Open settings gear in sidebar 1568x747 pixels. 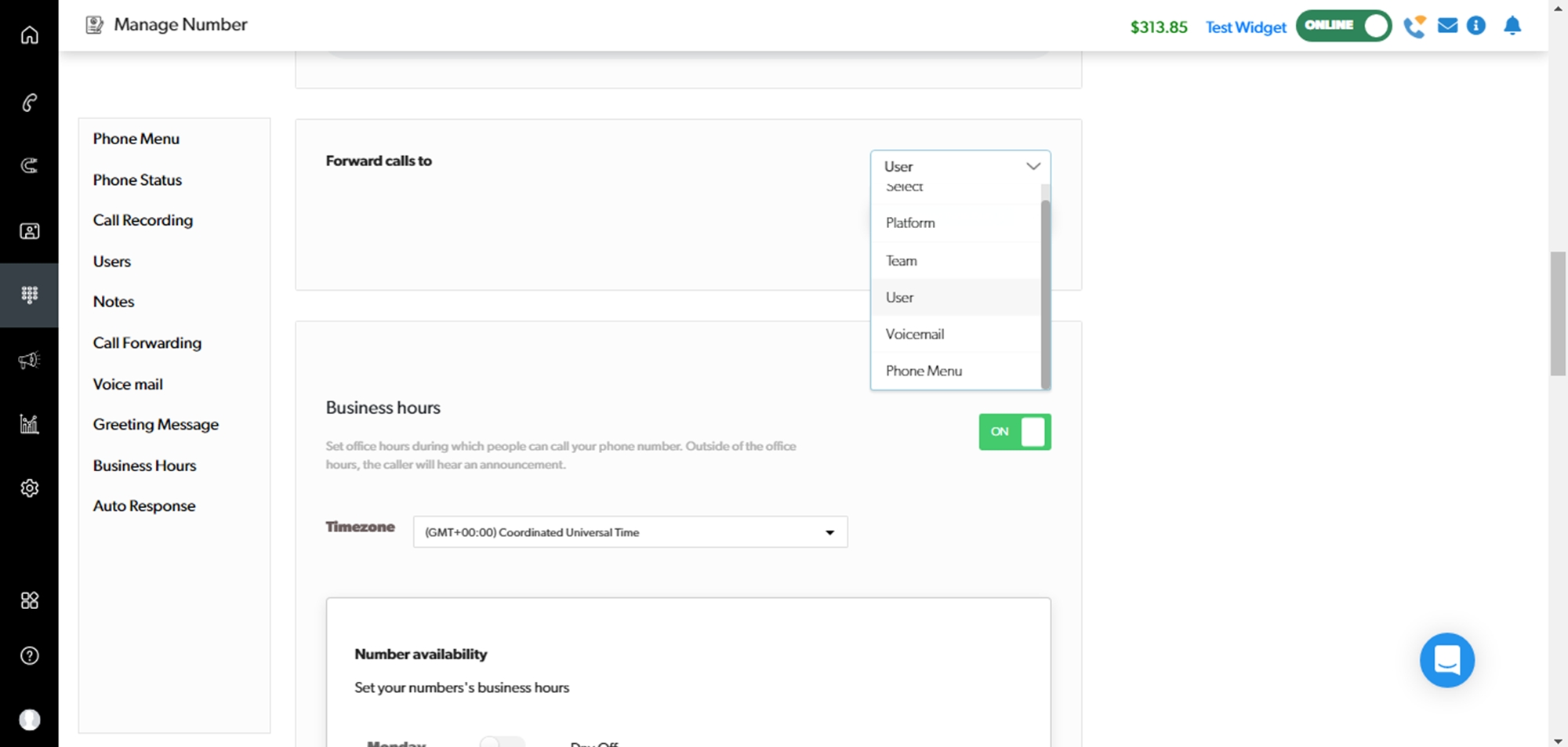tap(29, 488)
